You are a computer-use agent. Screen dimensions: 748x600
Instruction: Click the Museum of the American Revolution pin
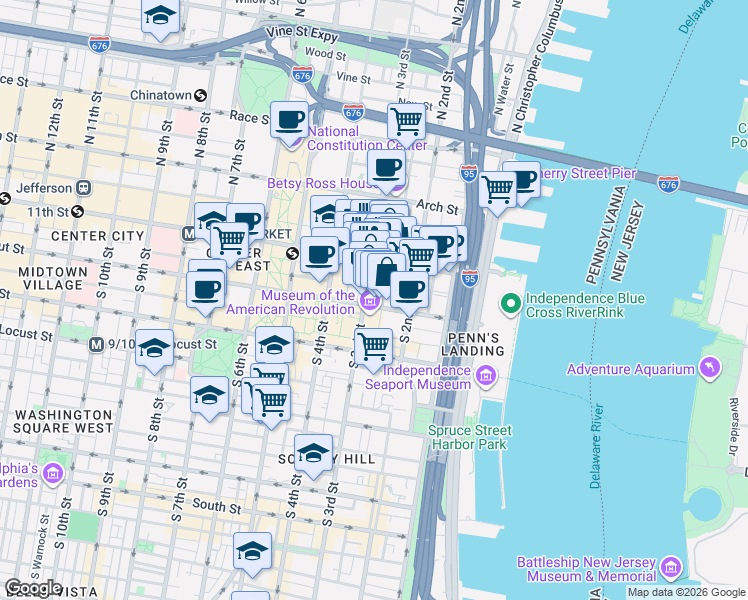coord(370,303)
